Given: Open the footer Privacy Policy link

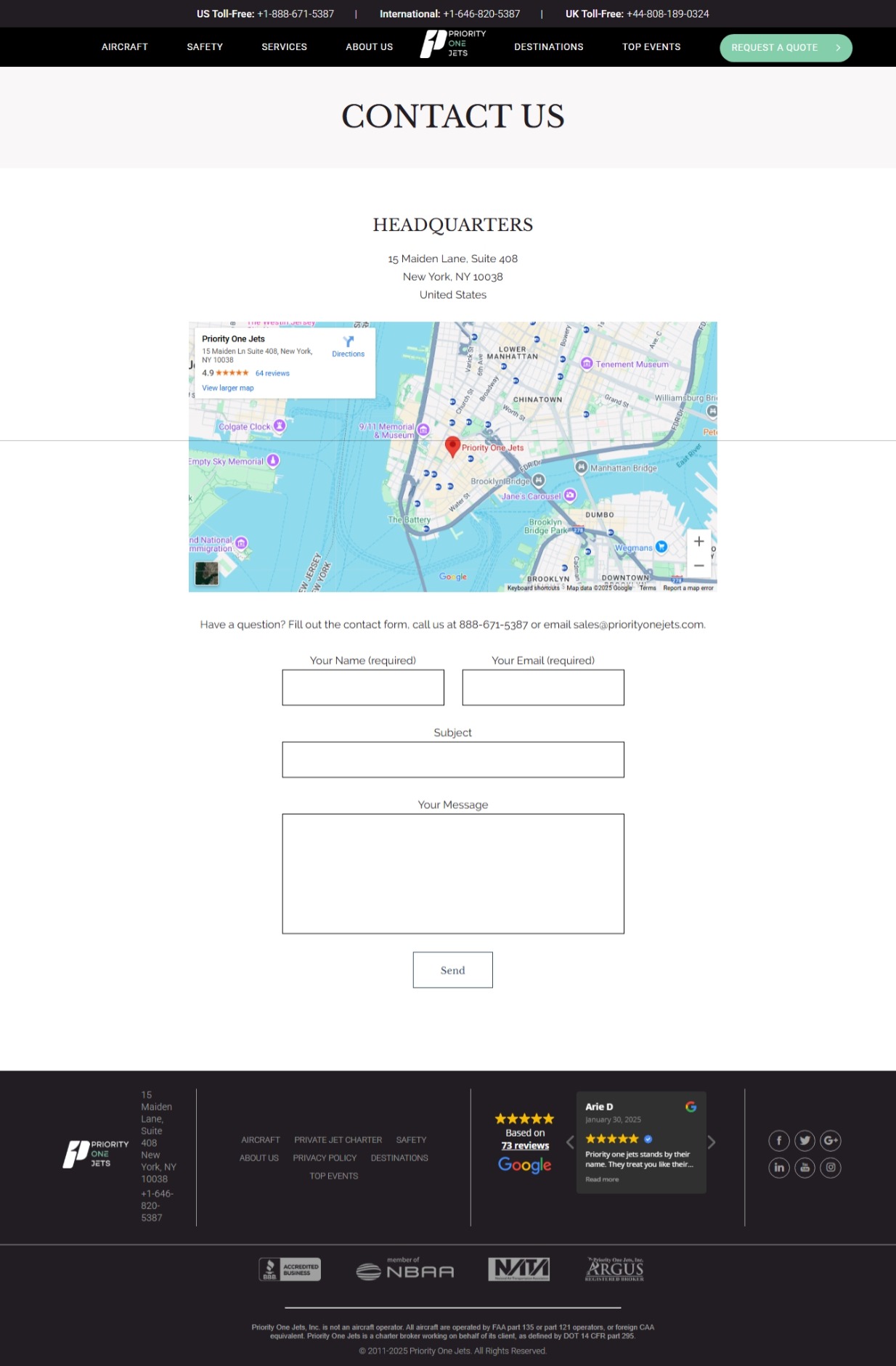Looking at the screenshot, I should [x=325, y=1158].
